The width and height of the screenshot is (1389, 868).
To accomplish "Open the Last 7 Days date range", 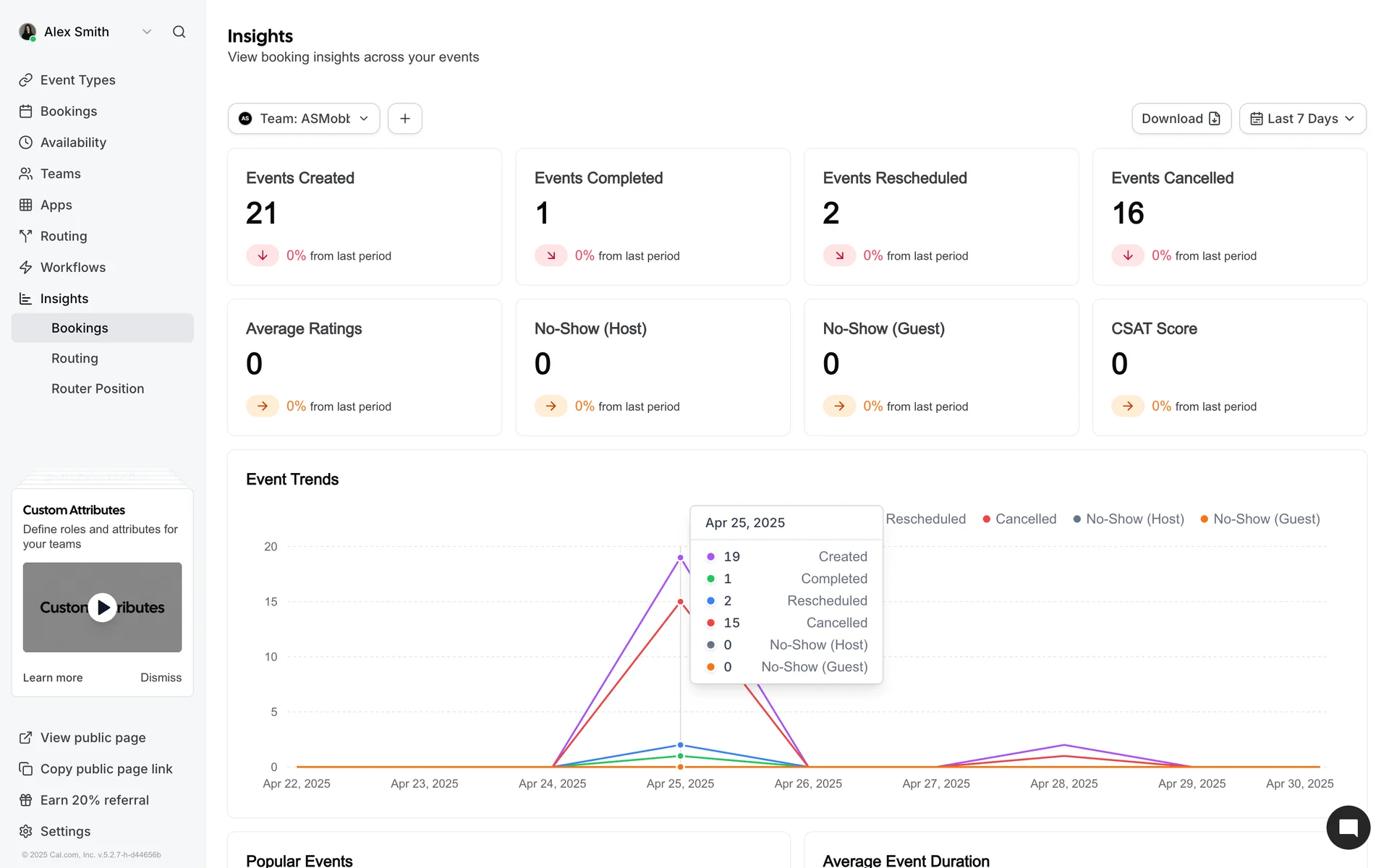I will tap(1302, 119).
